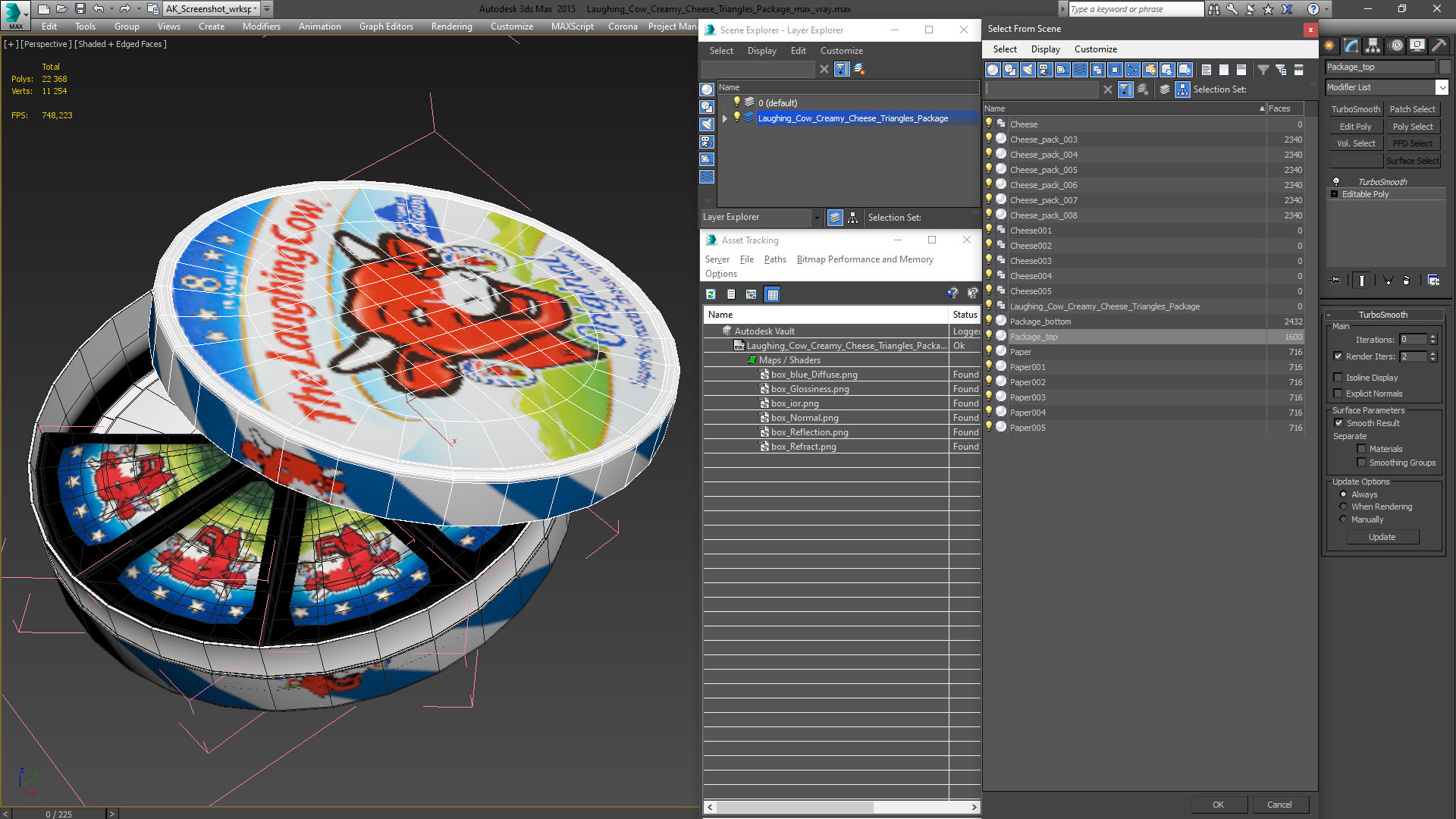Viewport: 1456px width, 819px height.
Task: Click the Edit Poly modifier button
Action: click(x=1355, y=127)
